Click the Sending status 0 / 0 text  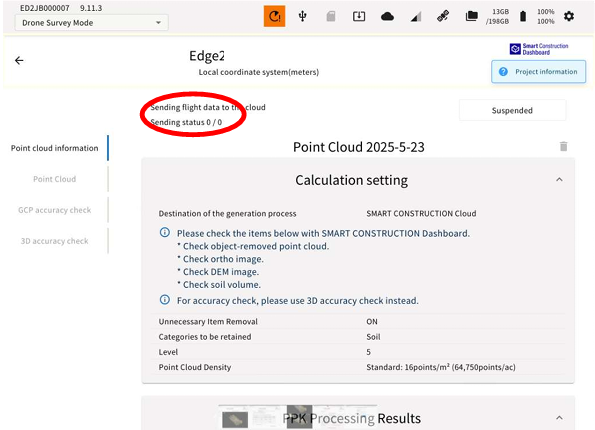[186, 122]
